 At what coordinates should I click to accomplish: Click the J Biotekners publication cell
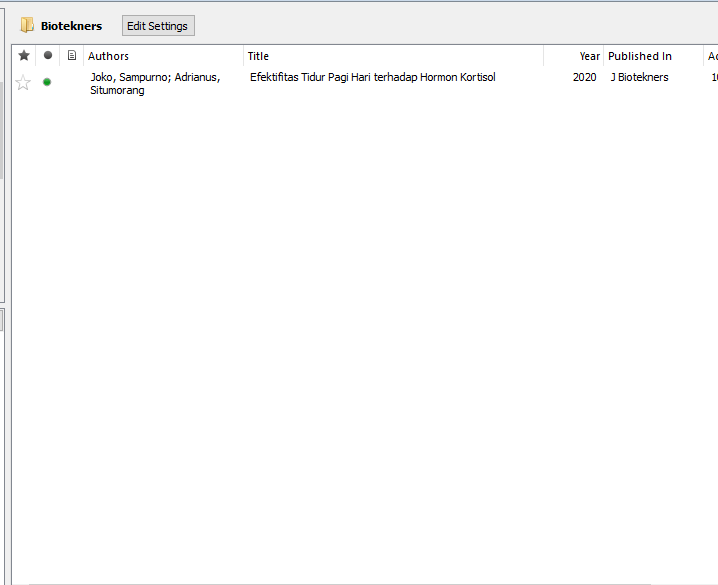coord(639,77)
